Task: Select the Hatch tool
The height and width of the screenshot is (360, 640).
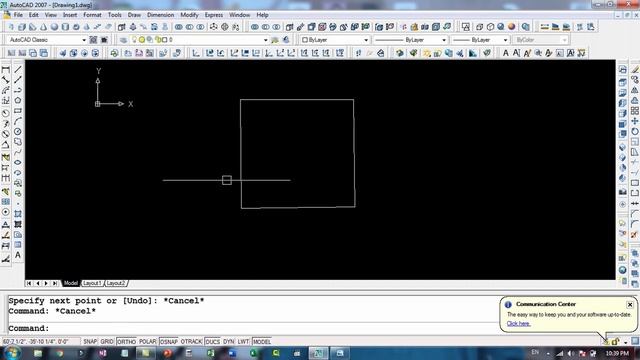Action: (x=18, y=224)
